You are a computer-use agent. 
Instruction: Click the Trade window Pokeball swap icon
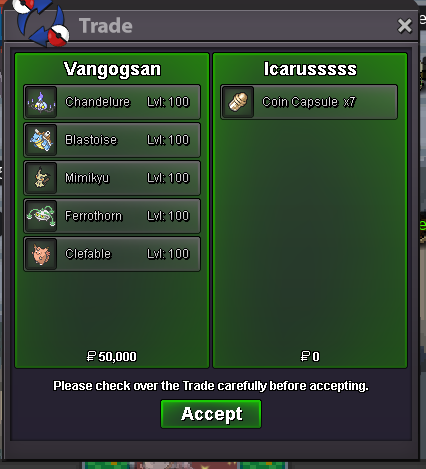[42, 22]
